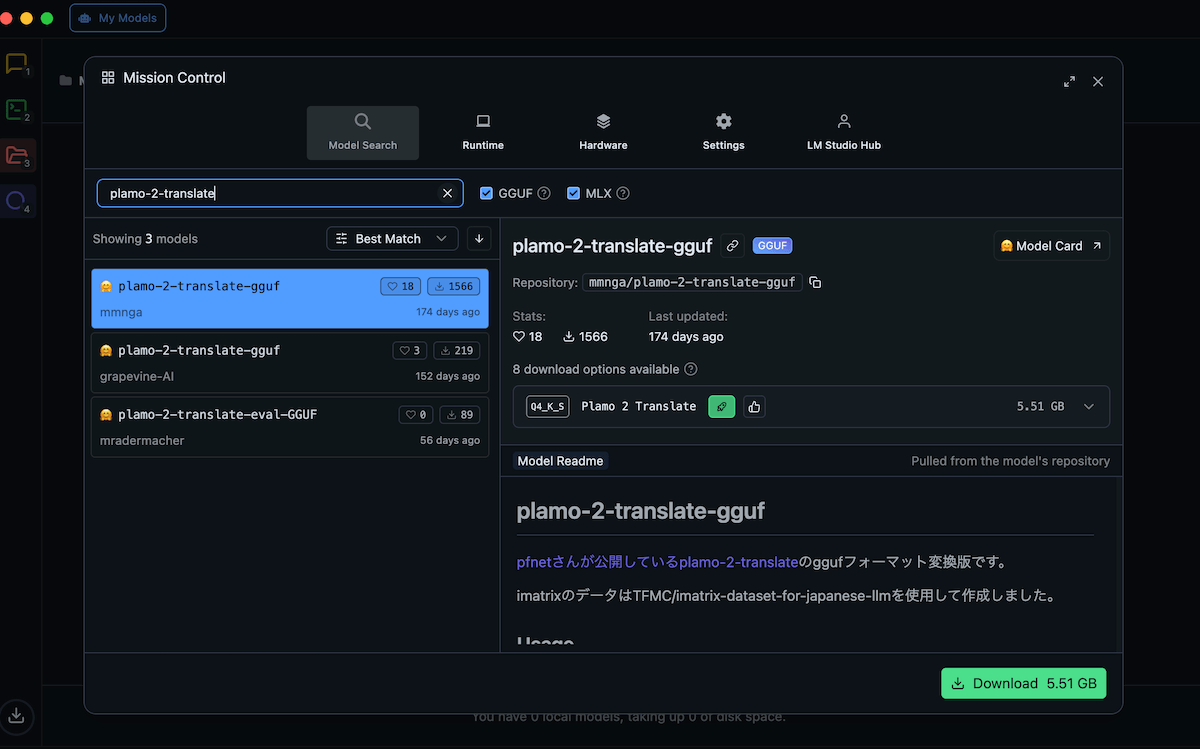Screen dimensions: 1200x749
Task: Open the downloads panel in left sidebar
Action: click(17, 715)
